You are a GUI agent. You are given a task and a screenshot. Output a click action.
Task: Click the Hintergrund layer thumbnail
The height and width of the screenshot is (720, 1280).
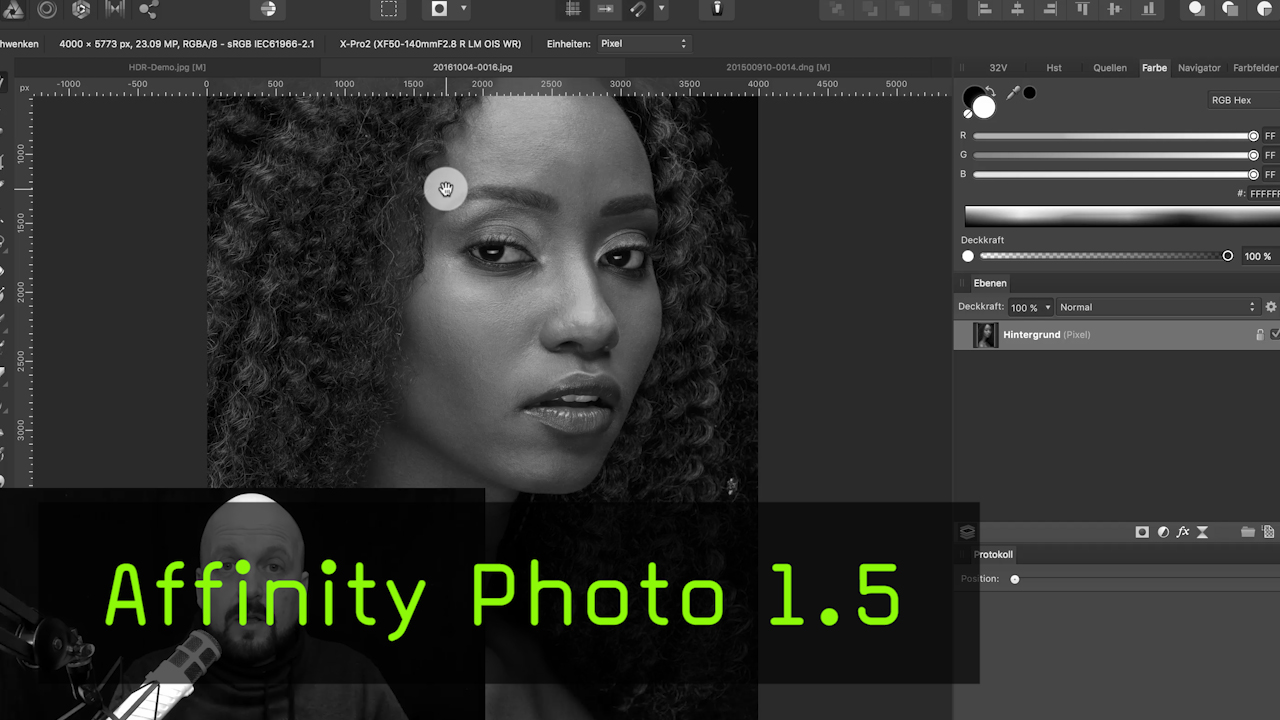[985, 334]
